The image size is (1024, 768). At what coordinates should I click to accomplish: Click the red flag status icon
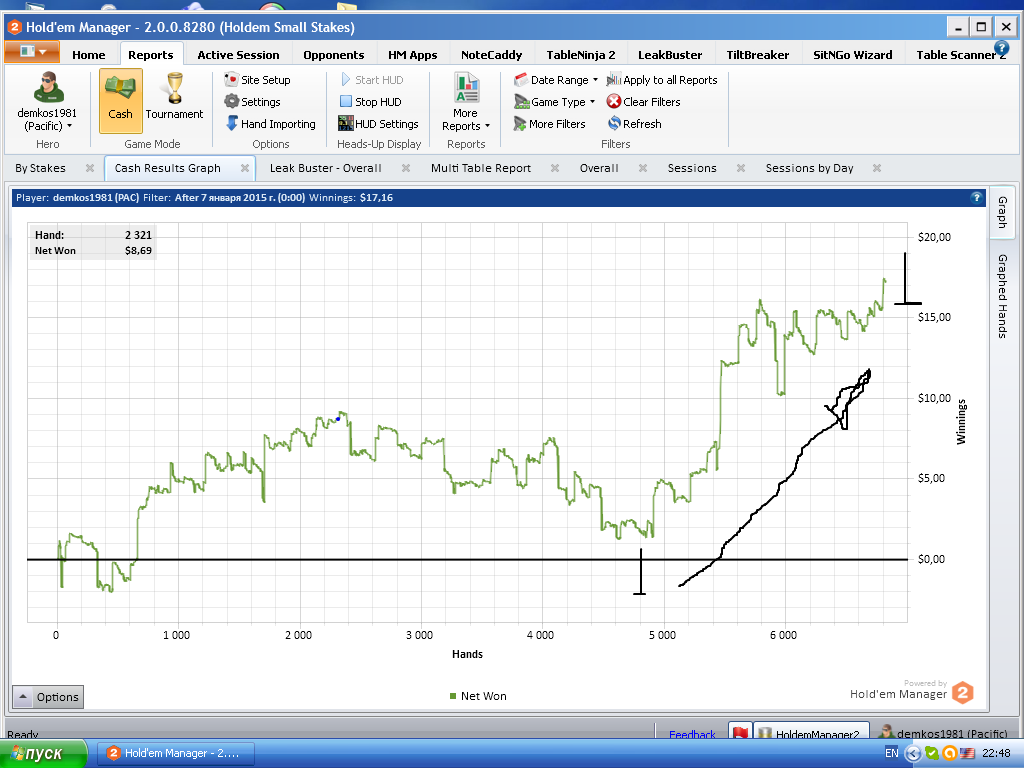click(x=740, y=732)
